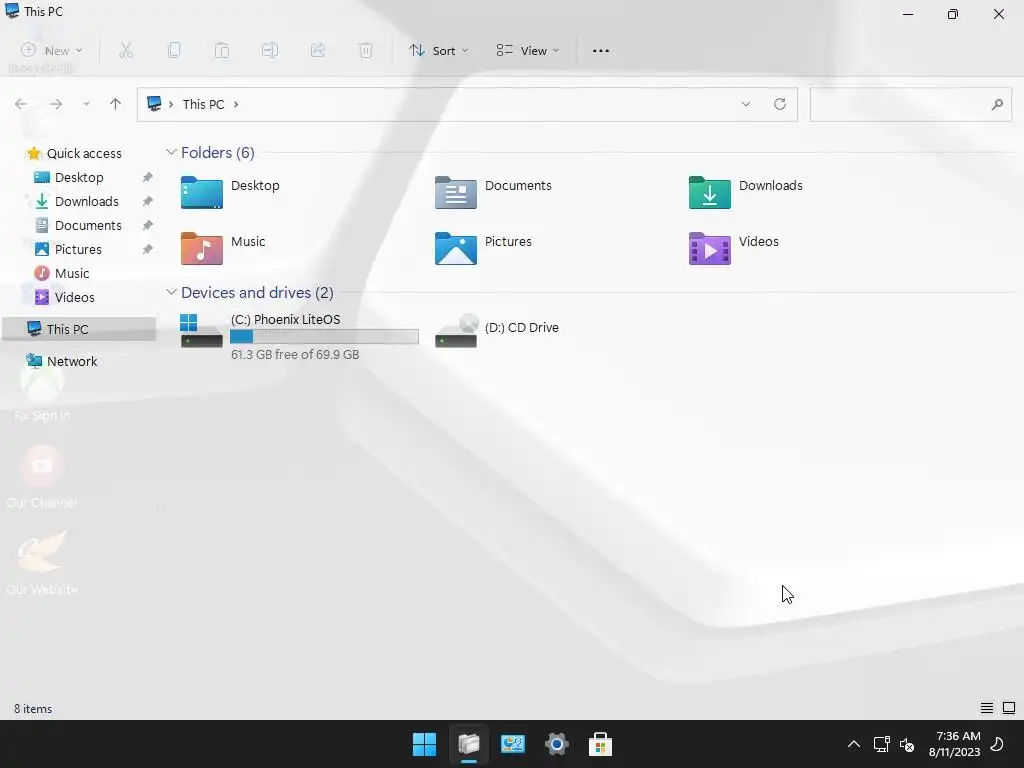The height and width of the screenshot is (768, 1024).
Task: Click the Delete trash icon
Action: 366,50
